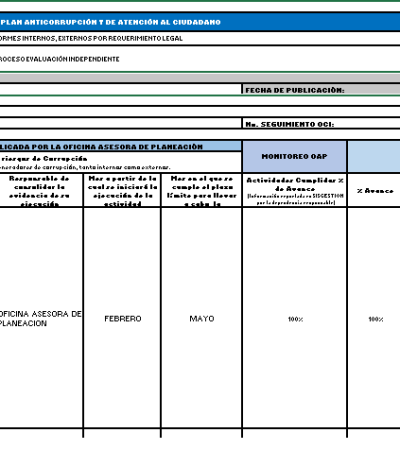Select the 'PLAN ANTICORRUPCIÓN Y DE ATENCIÓN AL CIUDADANO' title

tap(110, 22)
